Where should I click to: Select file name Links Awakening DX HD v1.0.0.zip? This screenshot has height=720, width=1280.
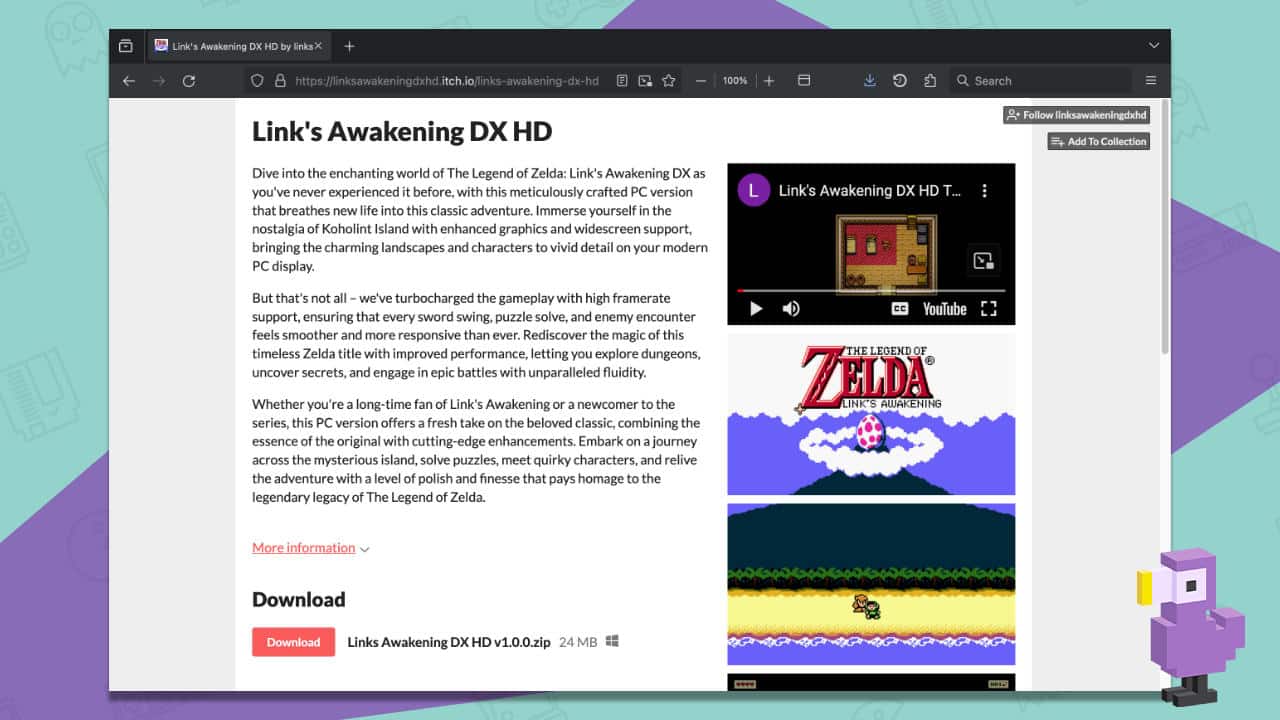pos(449,642)
